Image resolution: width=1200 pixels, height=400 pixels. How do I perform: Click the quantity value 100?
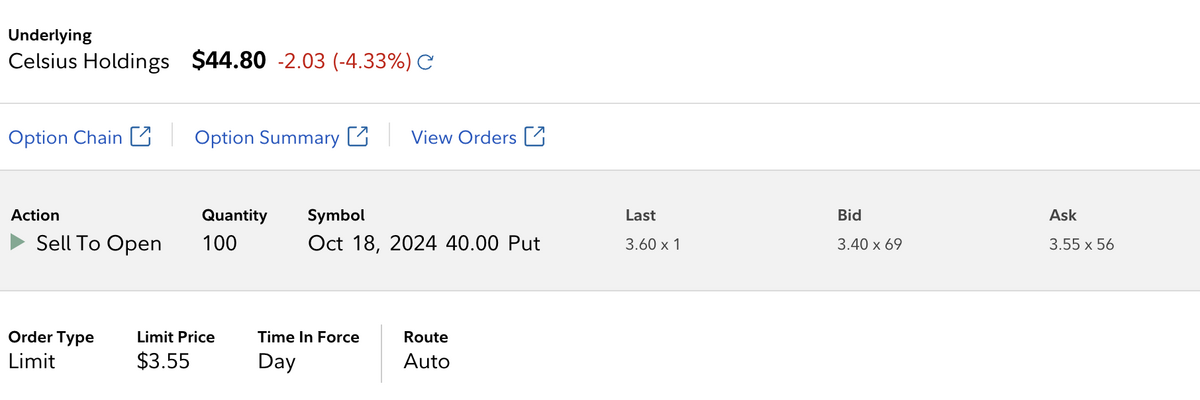pyautogui.click(x=220, y=243)
